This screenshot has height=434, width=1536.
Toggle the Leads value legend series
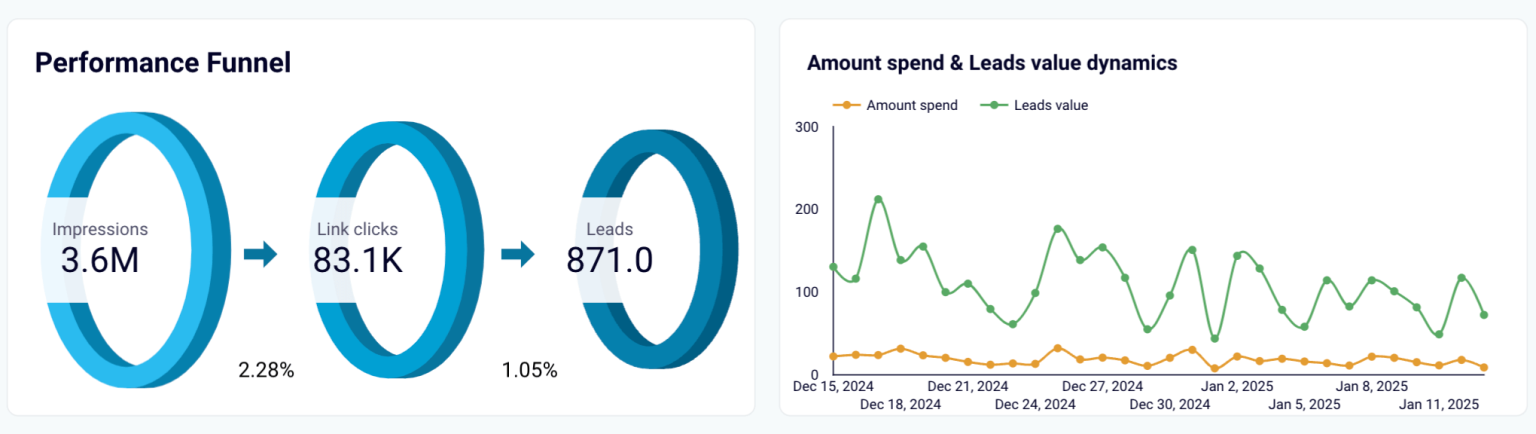pyautogui.click(x=1038, y=105)
